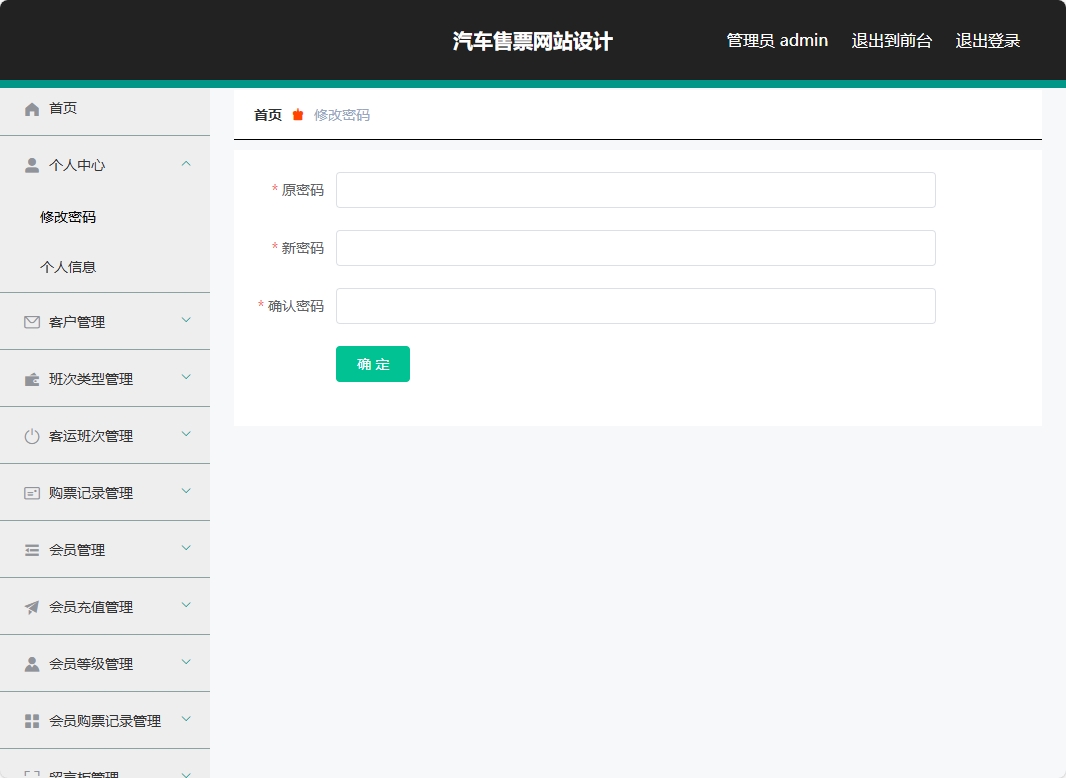This screenshot has width=1066, height=778.
Task: Click the red breadcrumb icon after 首页
Action: (x=296, y=114)
